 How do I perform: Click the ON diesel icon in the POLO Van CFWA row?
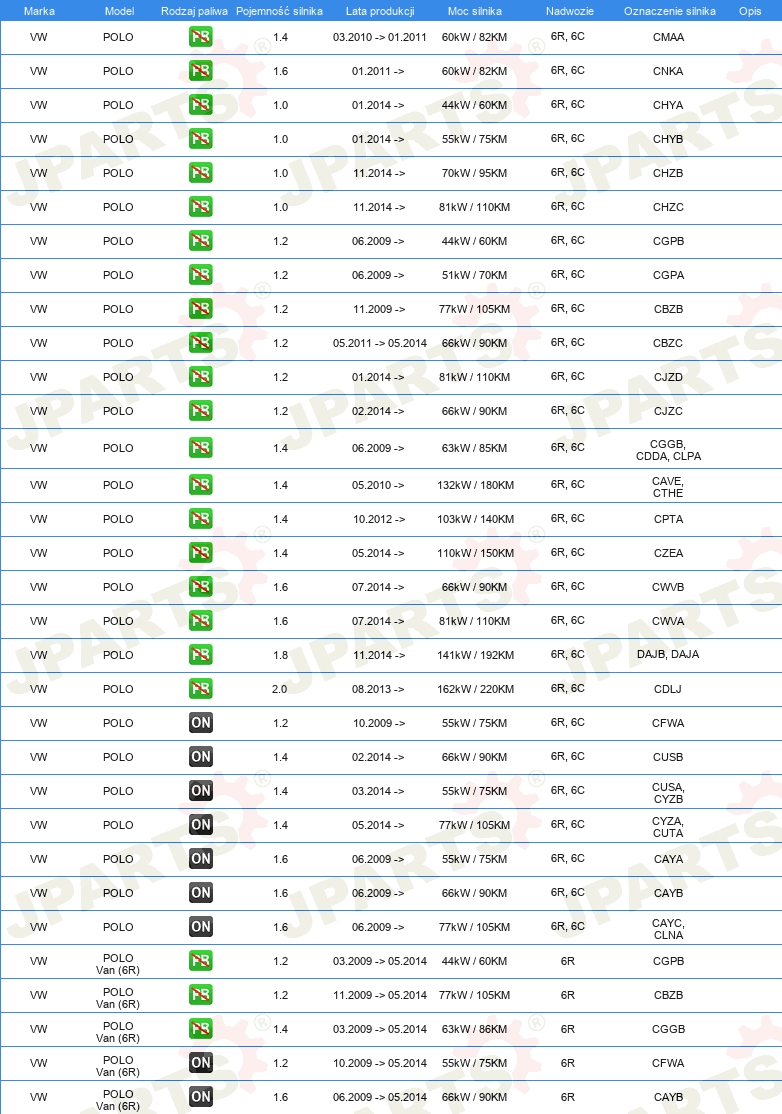[x=201, y=1063]
